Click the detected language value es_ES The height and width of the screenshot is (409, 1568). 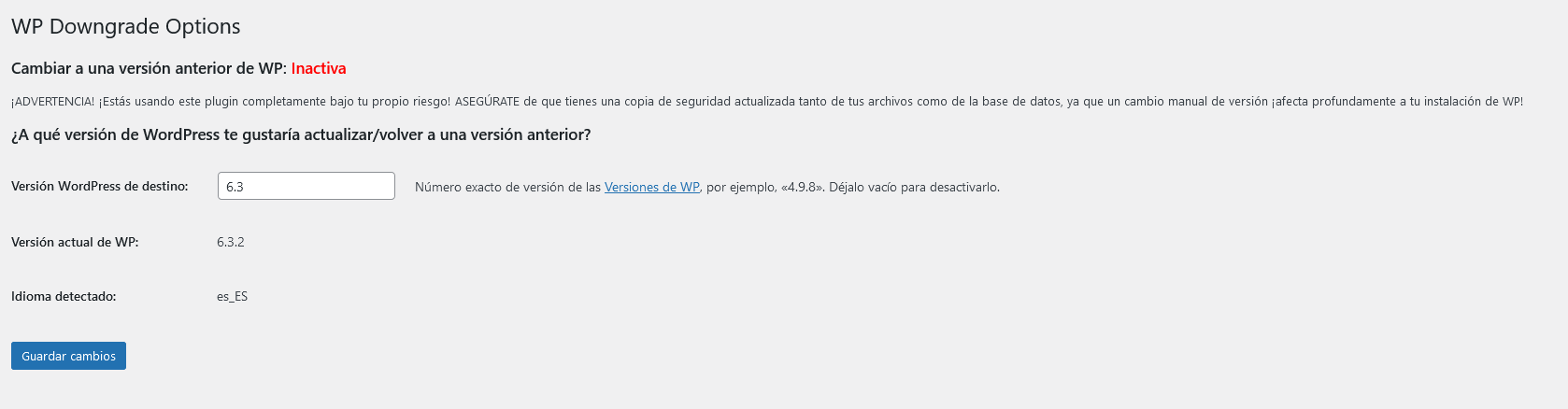click(x=232, y=296)
